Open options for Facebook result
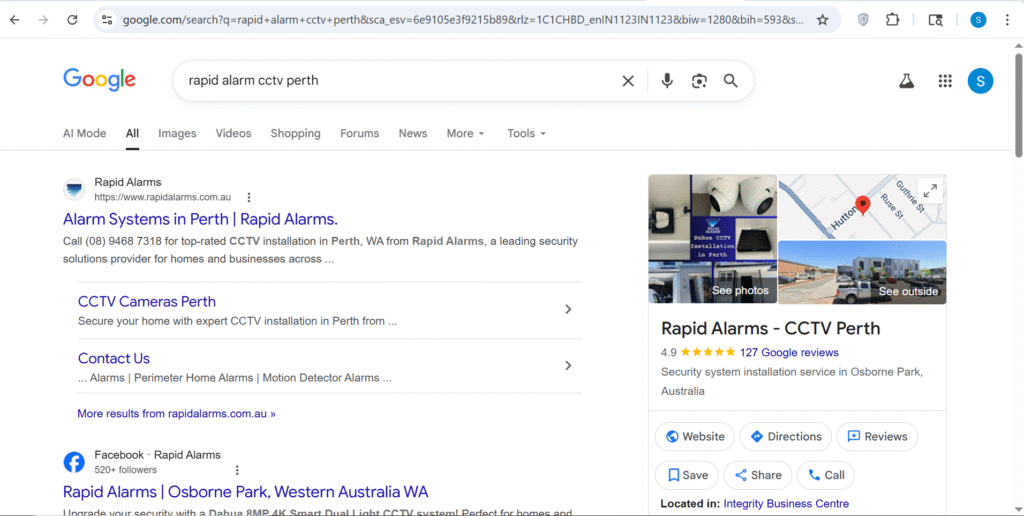This screenshot has height=516, width=1024. (x=237, y=470)
